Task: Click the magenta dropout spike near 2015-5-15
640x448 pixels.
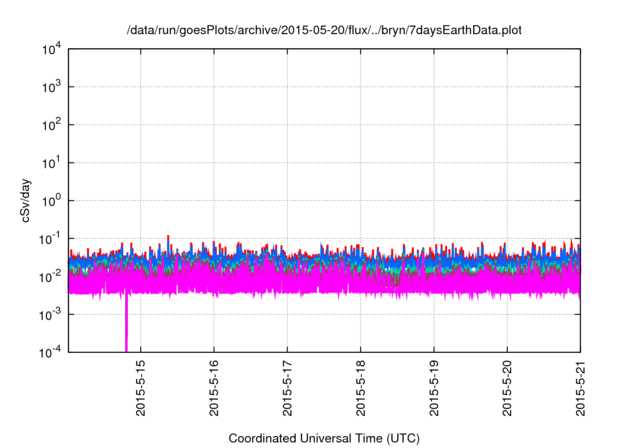Action: tap(126, 322)
